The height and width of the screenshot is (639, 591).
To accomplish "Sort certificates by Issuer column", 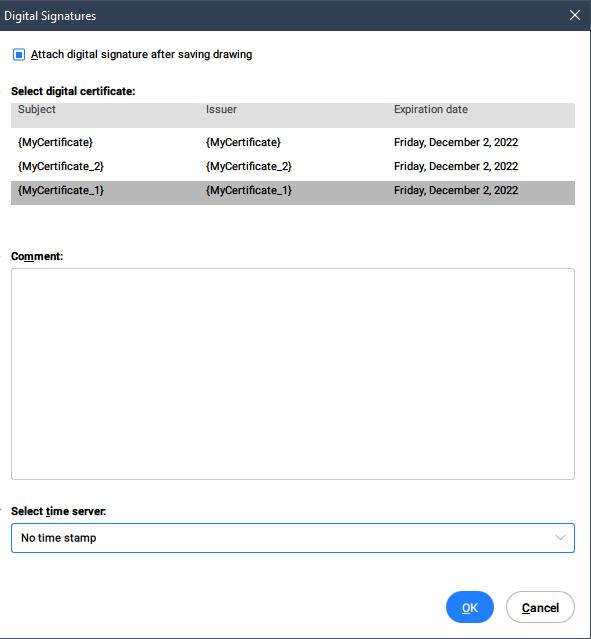I will coord(221,109).
